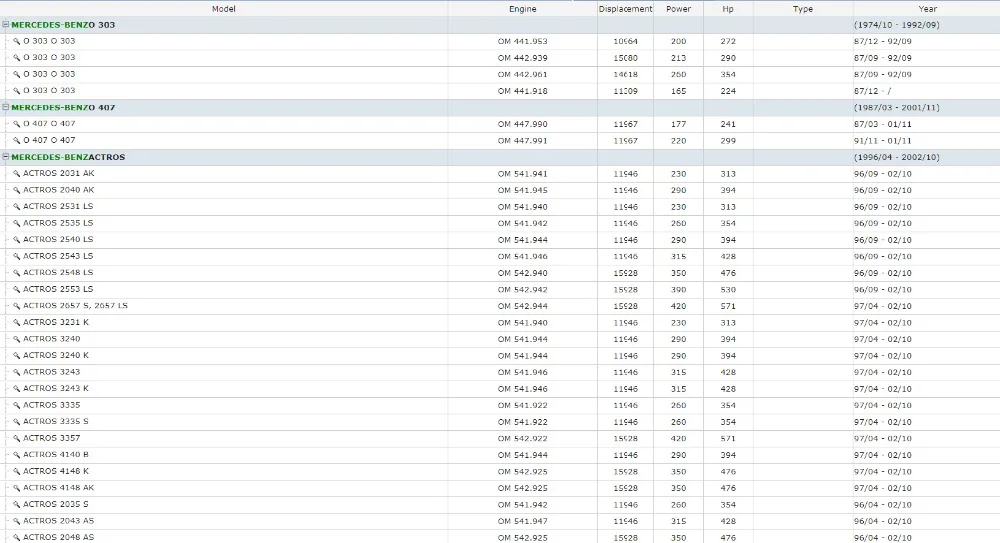
Task: Click the icon next to ACTROS 2035 S
Action: click(x=17, y=505)
